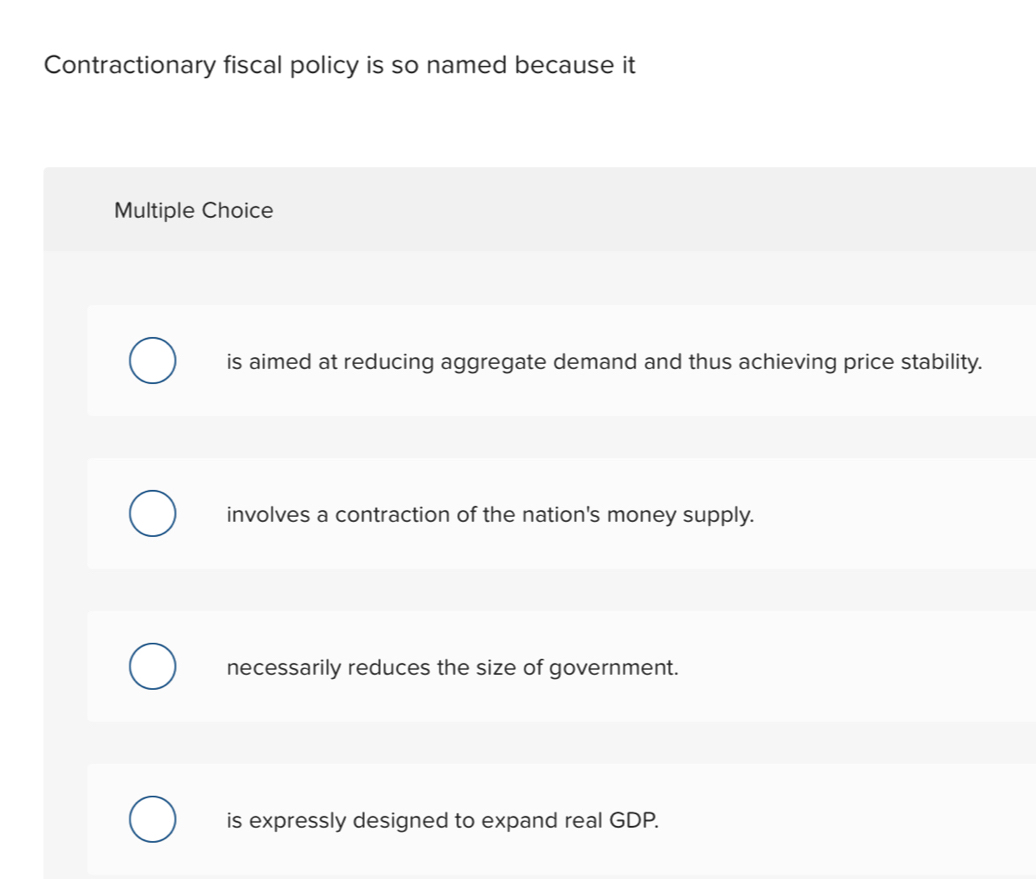The width and height of the screenshot is (1036, 879).
Task: Click the word 'government' in the third option
Action: click(x=613, y=668)
